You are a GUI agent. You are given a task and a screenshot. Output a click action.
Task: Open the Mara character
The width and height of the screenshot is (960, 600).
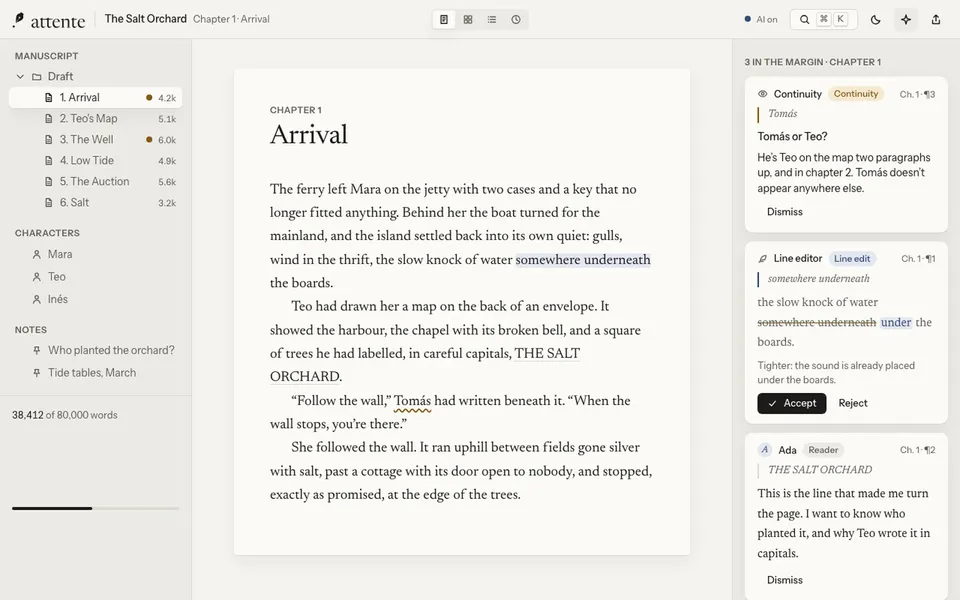pos(60,254)
